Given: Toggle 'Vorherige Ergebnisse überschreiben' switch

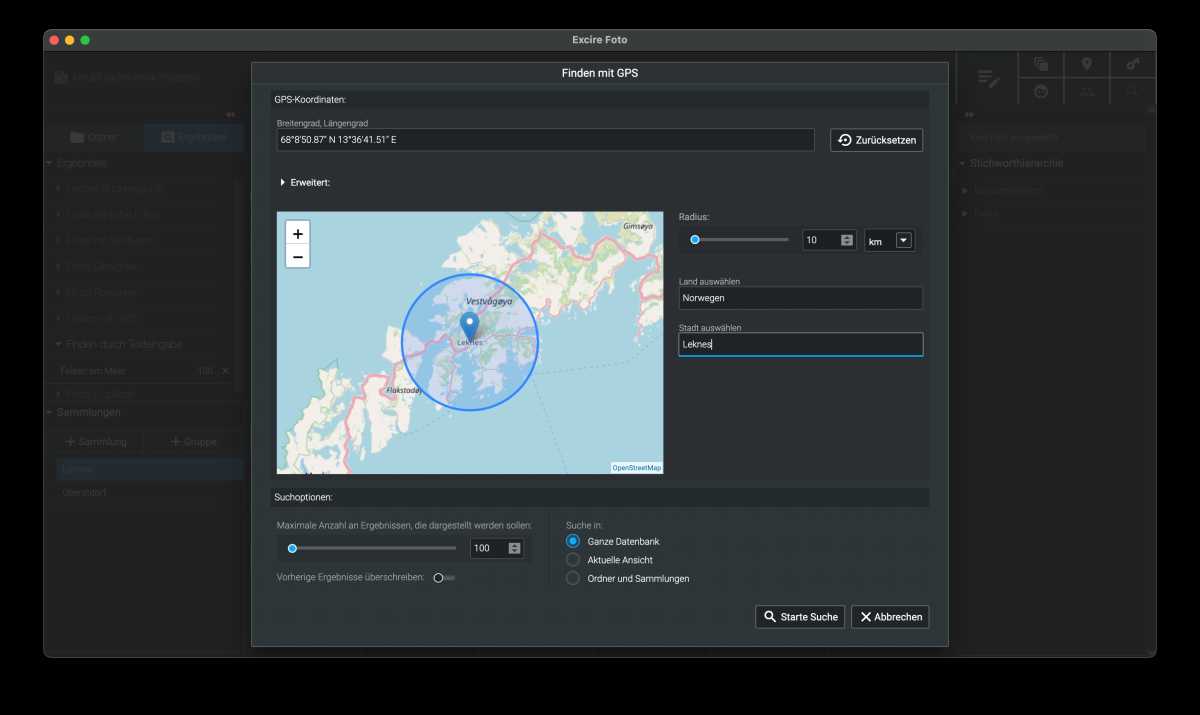Looking at the screenshot, I should point(444,578).
